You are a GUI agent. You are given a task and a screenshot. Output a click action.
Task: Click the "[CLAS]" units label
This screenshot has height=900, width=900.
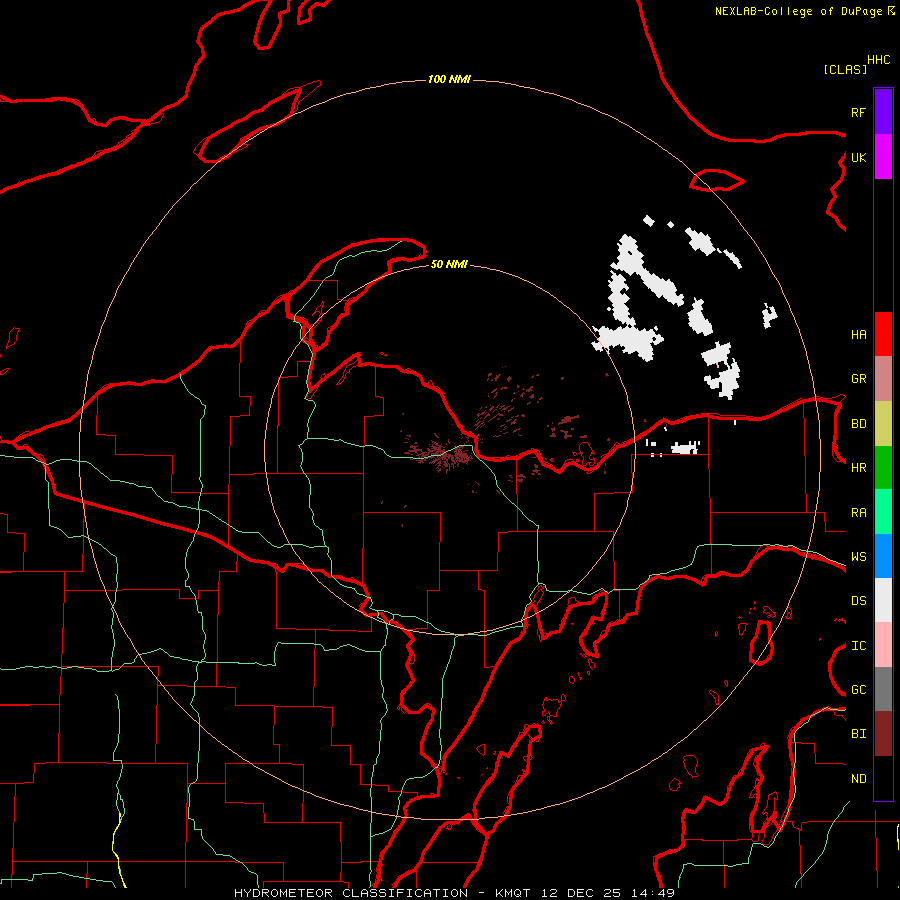(x=845, y=69)
